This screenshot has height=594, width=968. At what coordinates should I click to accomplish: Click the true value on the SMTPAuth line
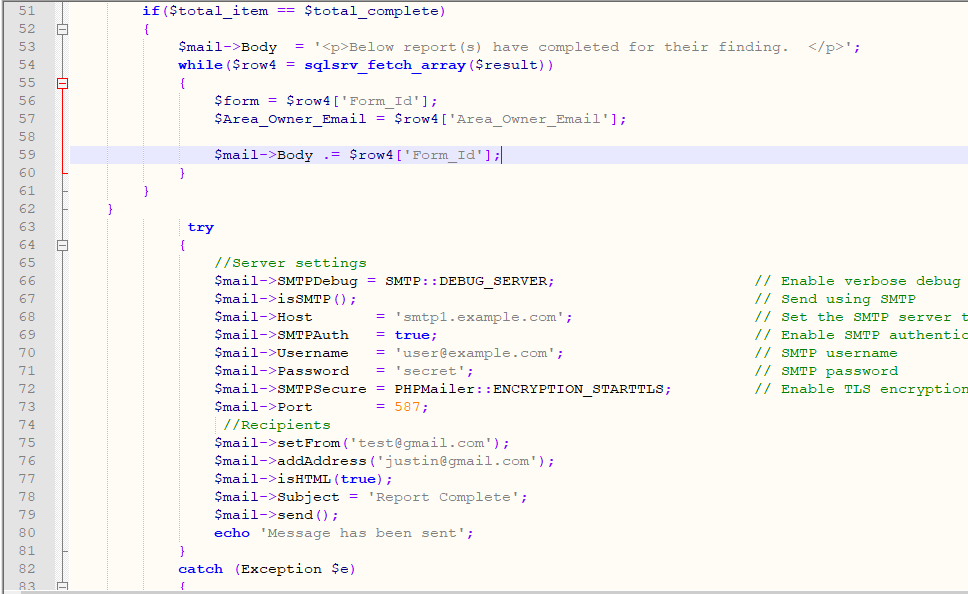pos(412,335)
